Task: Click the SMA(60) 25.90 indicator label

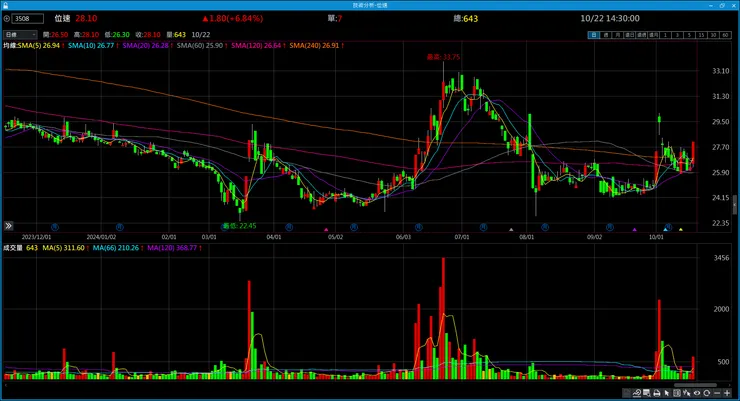Action: [202, 46]
